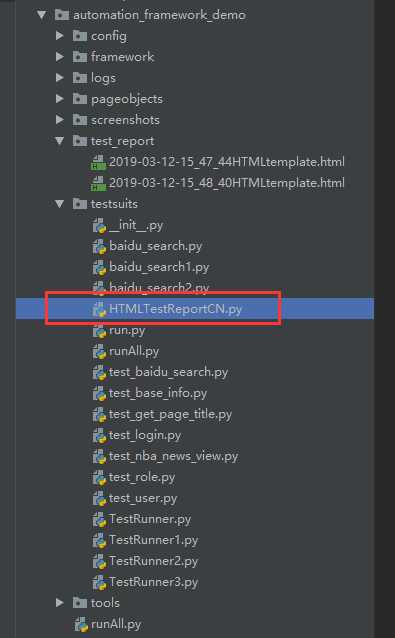
Task: Expand the logs folder arrow
Action: point(60,78)
